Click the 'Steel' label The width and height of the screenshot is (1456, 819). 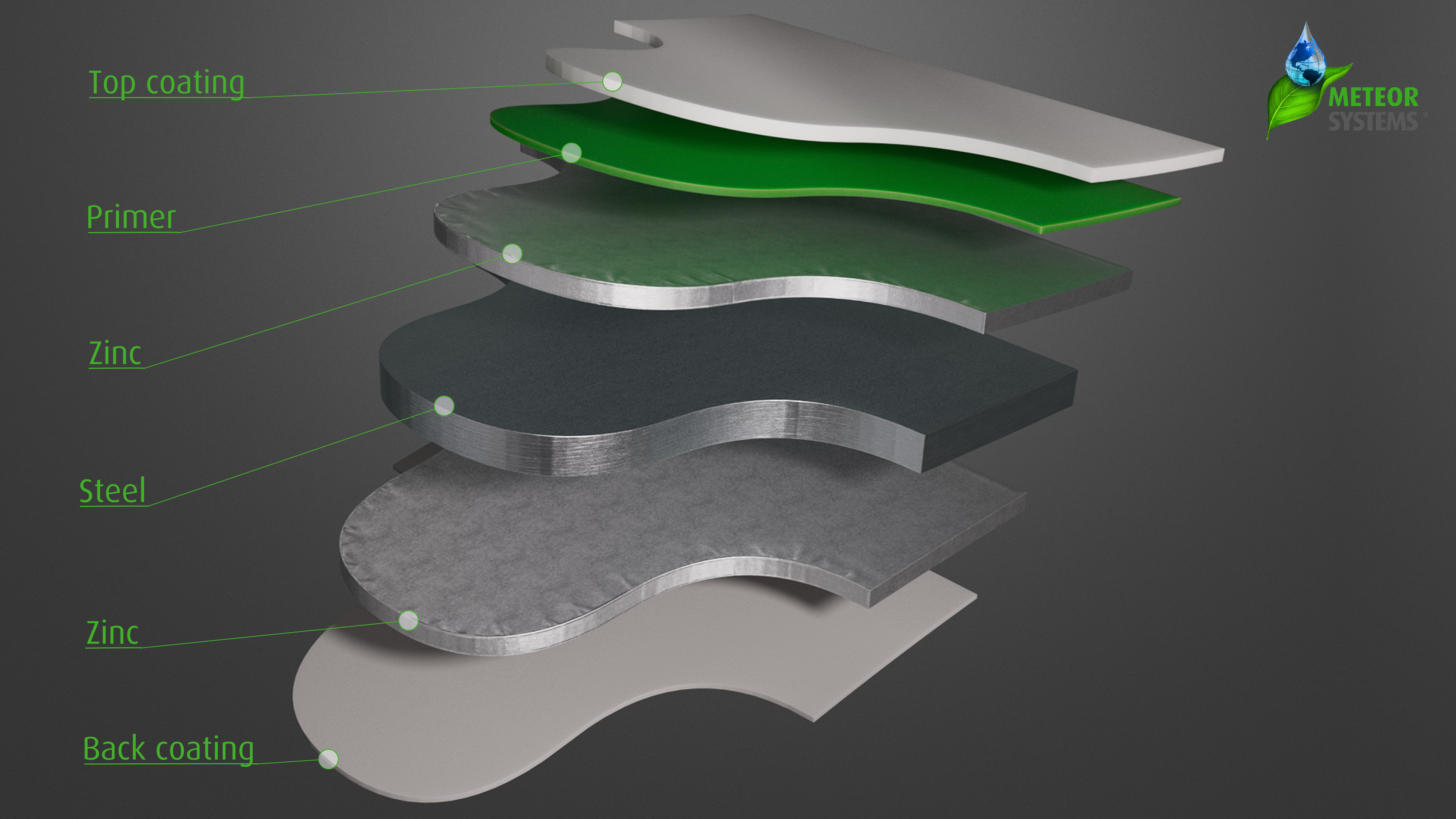pos(113,491)
